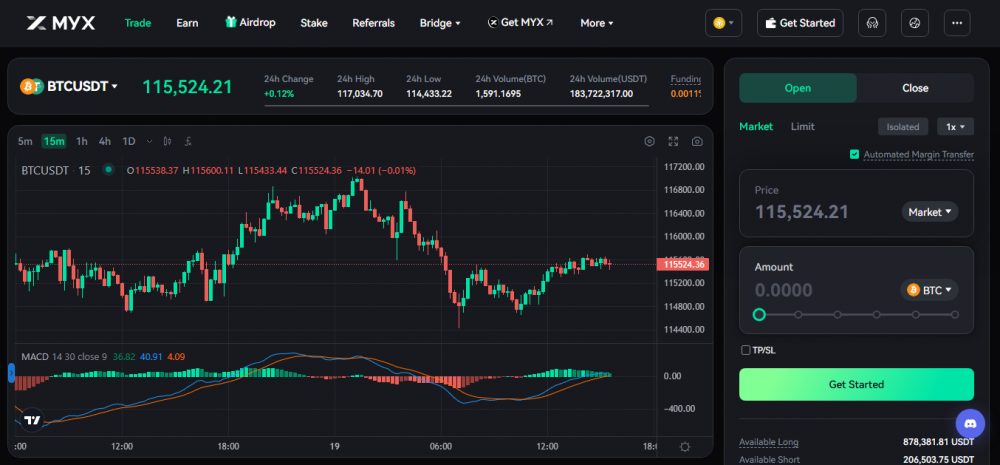The width and height of the screenshot is (1000, 465).
Task: Open the chart settings gear icon
Action: [x=649, y=142]
